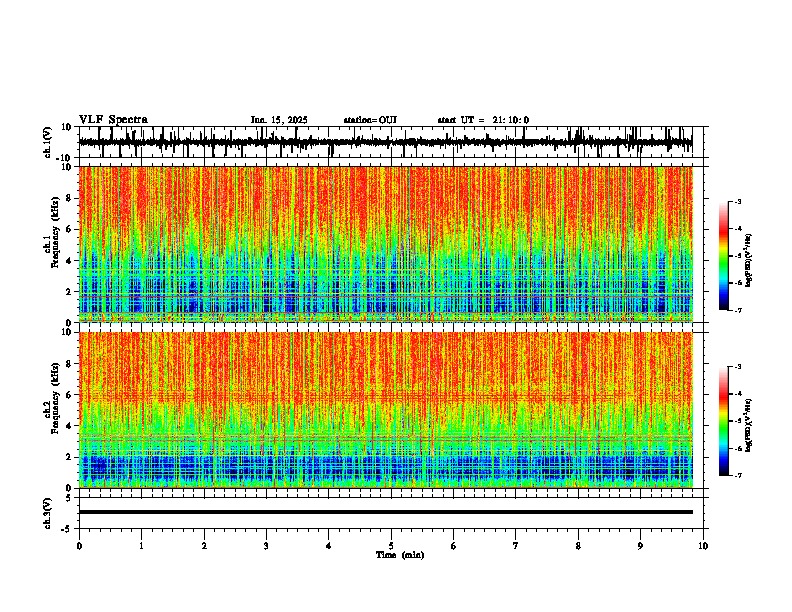792x612 pixels.
Task: Click the '-7' label on the upper colorbar
Action: [x=737, y=310]
